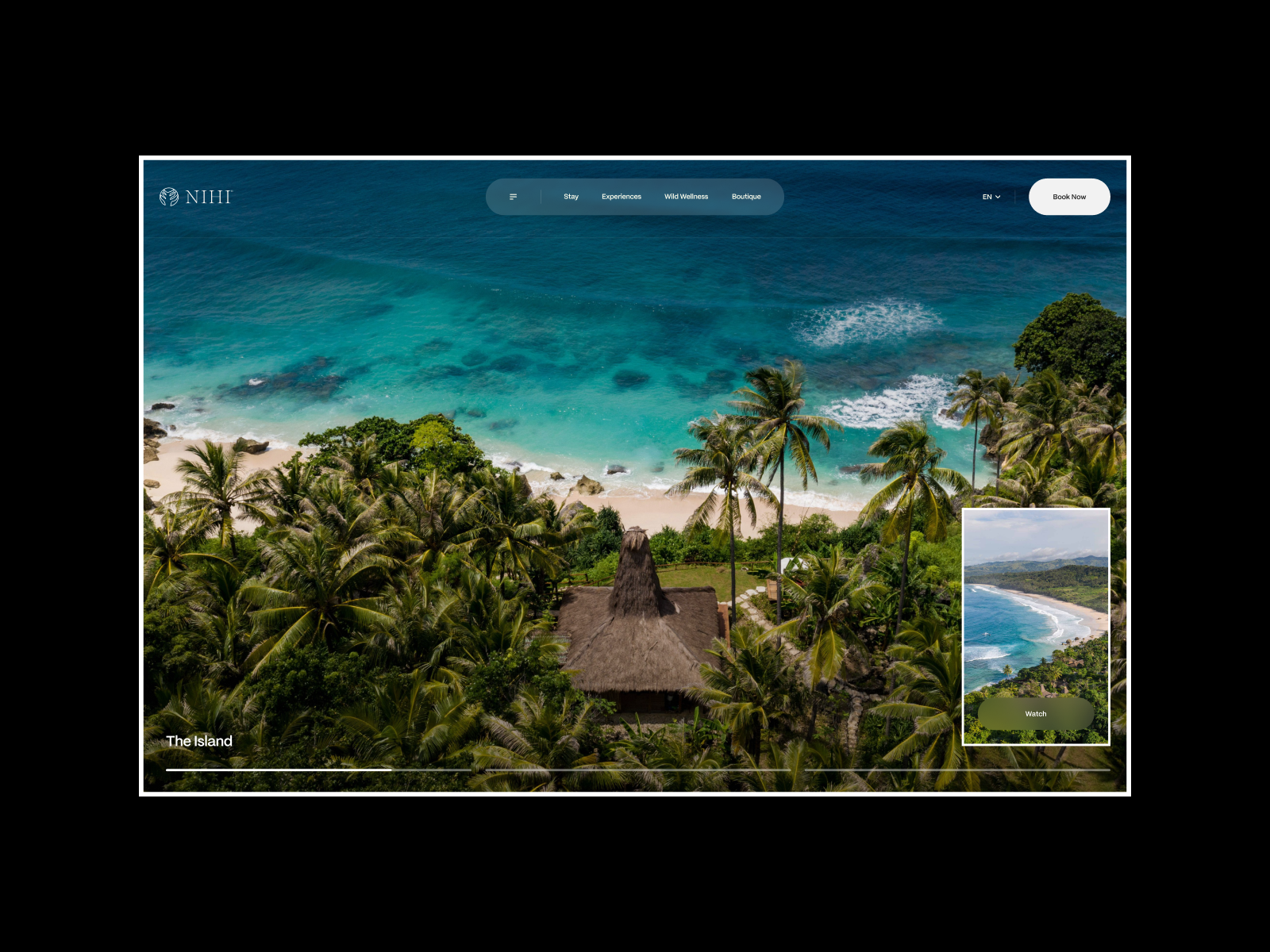Open the Experiences section
Viewport: 1270px width, 952px height.
(622, 196)
